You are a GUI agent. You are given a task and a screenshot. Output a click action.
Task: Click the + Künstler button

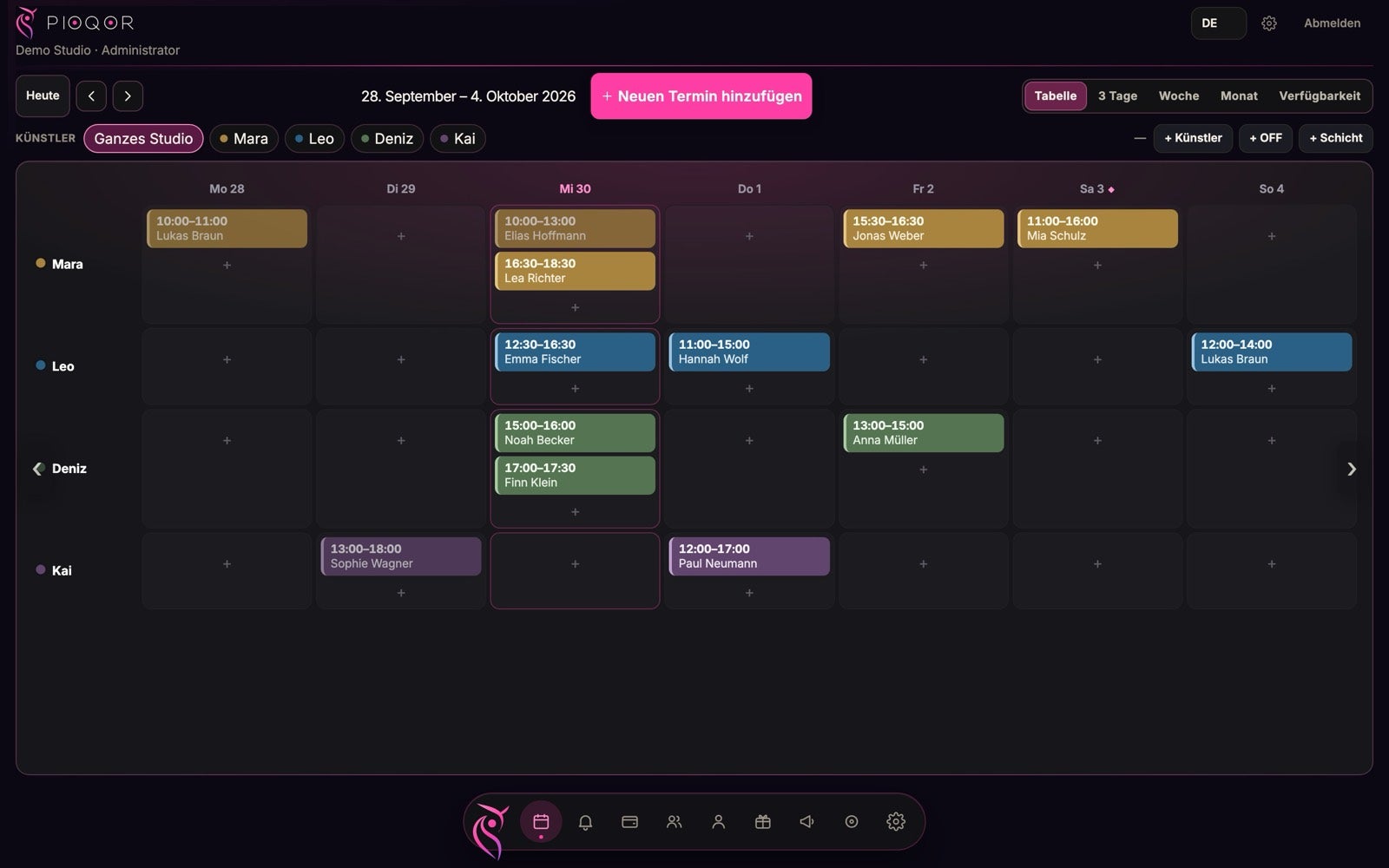1193,139
